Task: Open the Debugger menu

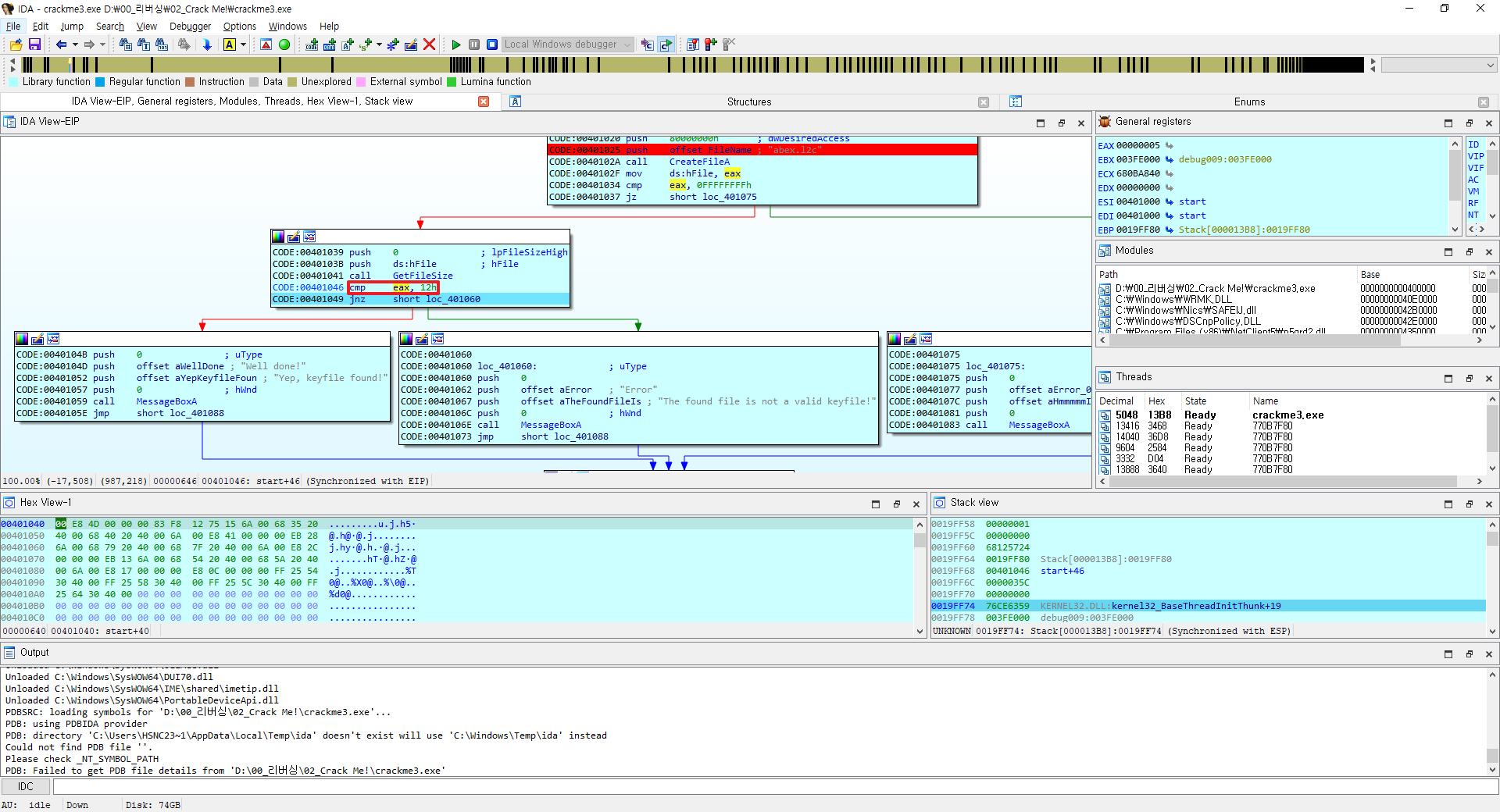Action: click(191, 26)
